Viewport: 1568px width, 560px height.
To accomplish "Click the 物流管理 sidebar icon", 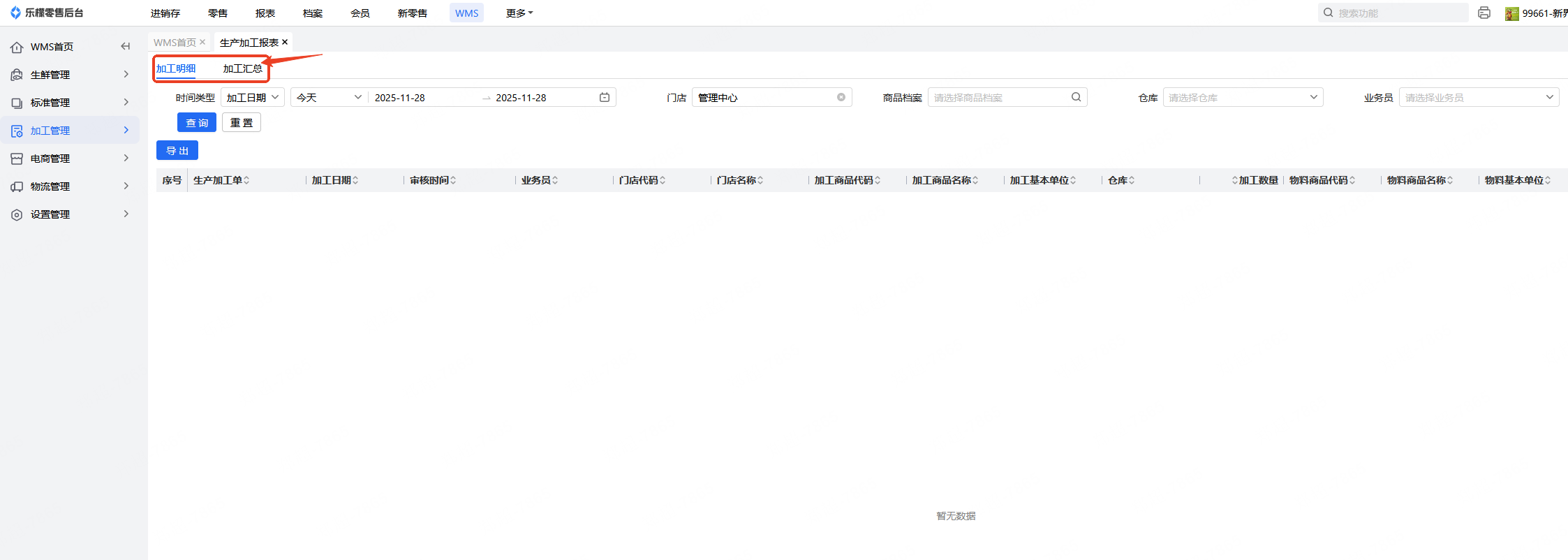I will [x=17, y=186].
